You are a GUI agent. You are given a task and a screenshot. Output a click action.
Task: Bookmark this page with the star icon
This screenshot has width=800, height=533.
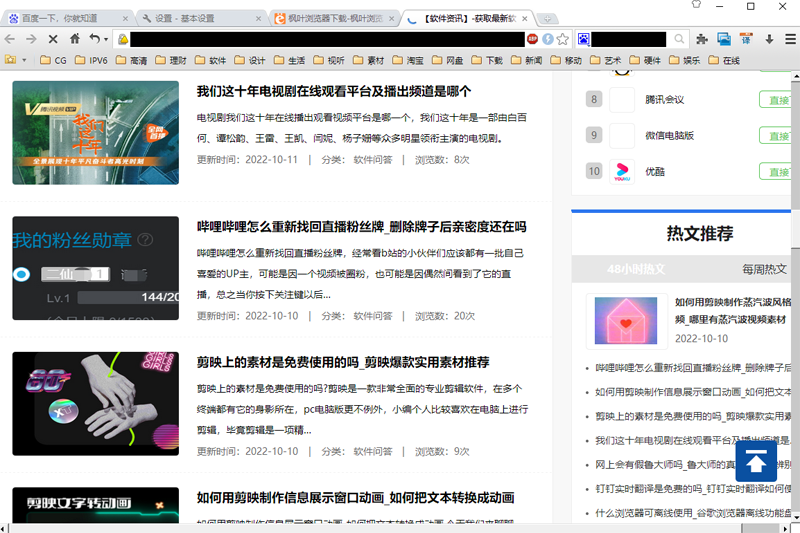click(x=563, y=39)
